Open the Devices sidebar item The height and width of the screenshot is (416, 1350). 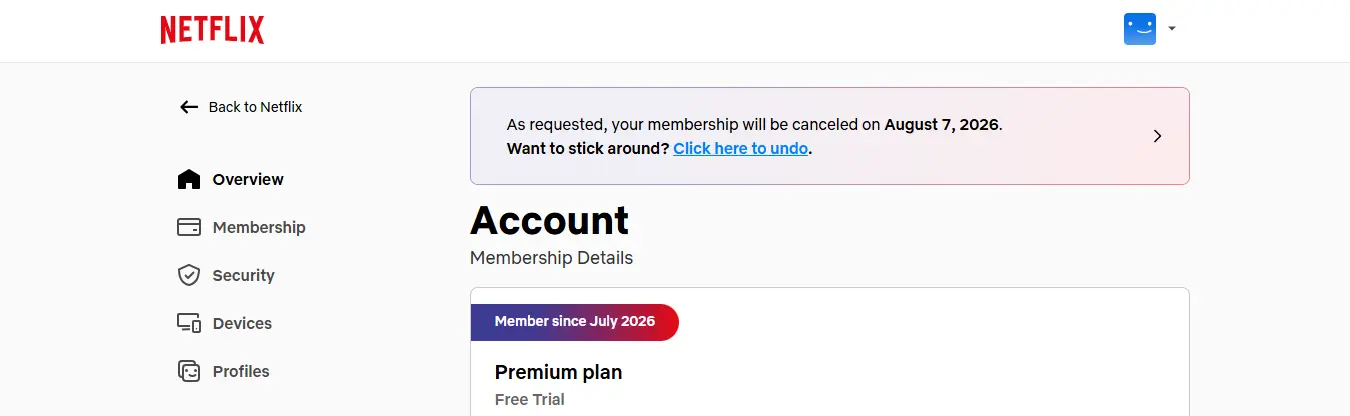point(242,323)
